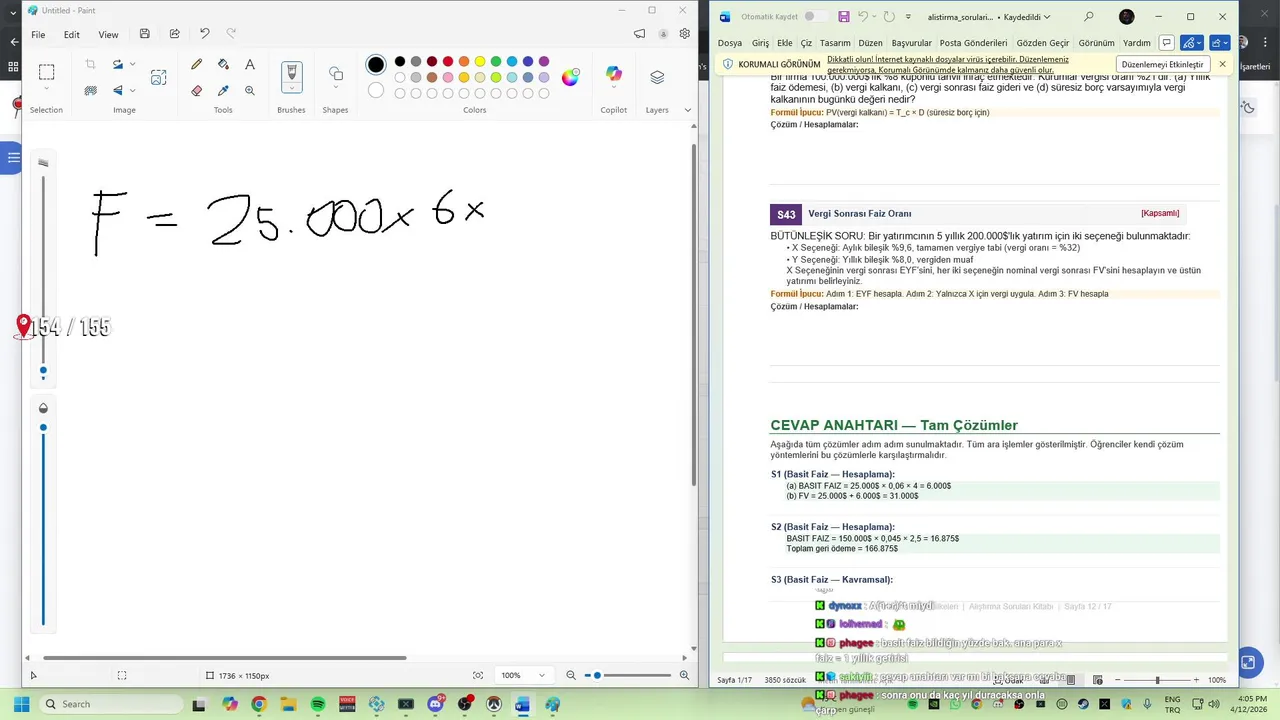Open the Windows Start button
1280x720 pixels.
21,704
